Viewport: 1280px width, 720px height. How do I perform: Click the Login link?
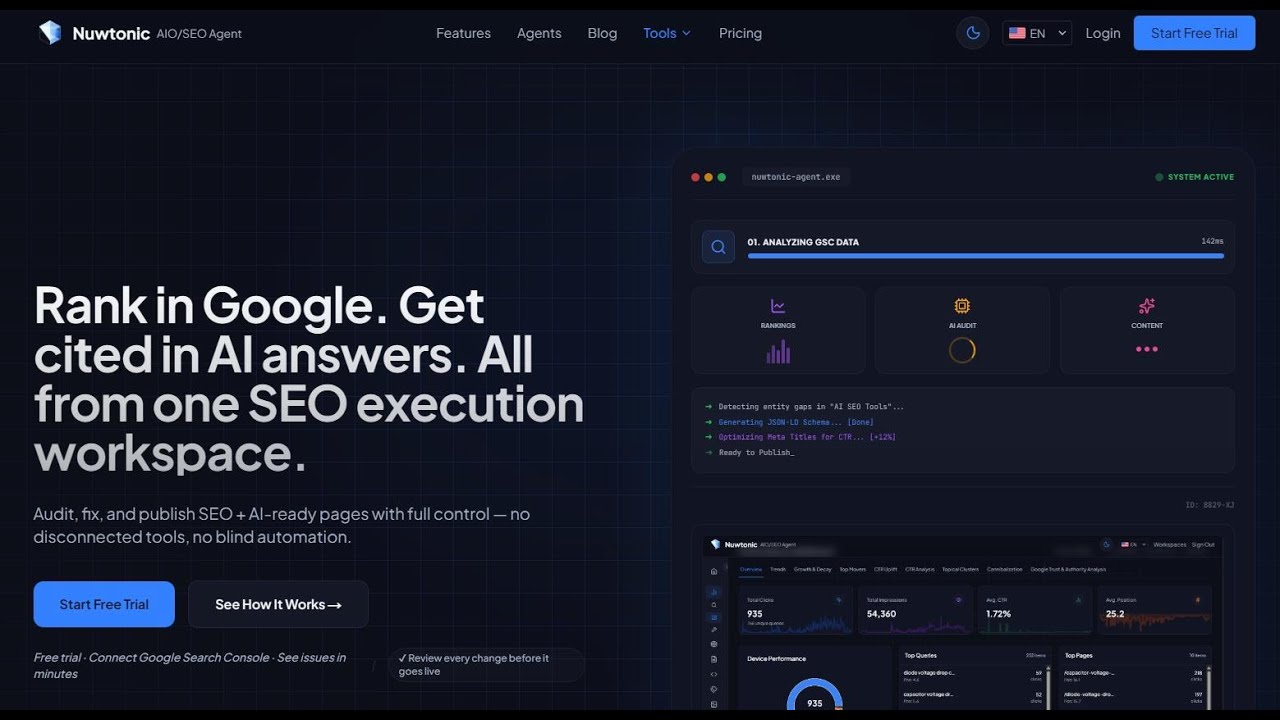(x=1103, y=33)
